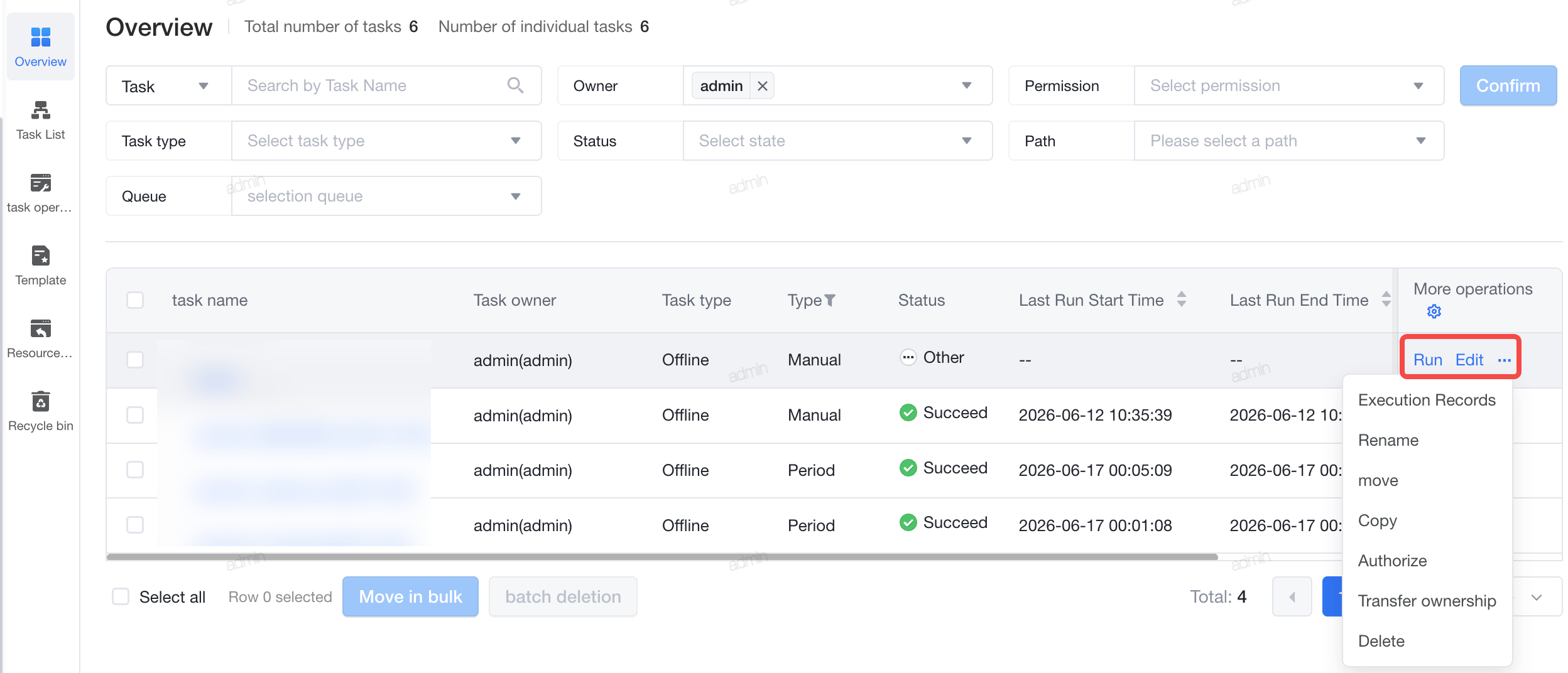
Task: Toggle the header row checkbox
Action: (135, 300)
